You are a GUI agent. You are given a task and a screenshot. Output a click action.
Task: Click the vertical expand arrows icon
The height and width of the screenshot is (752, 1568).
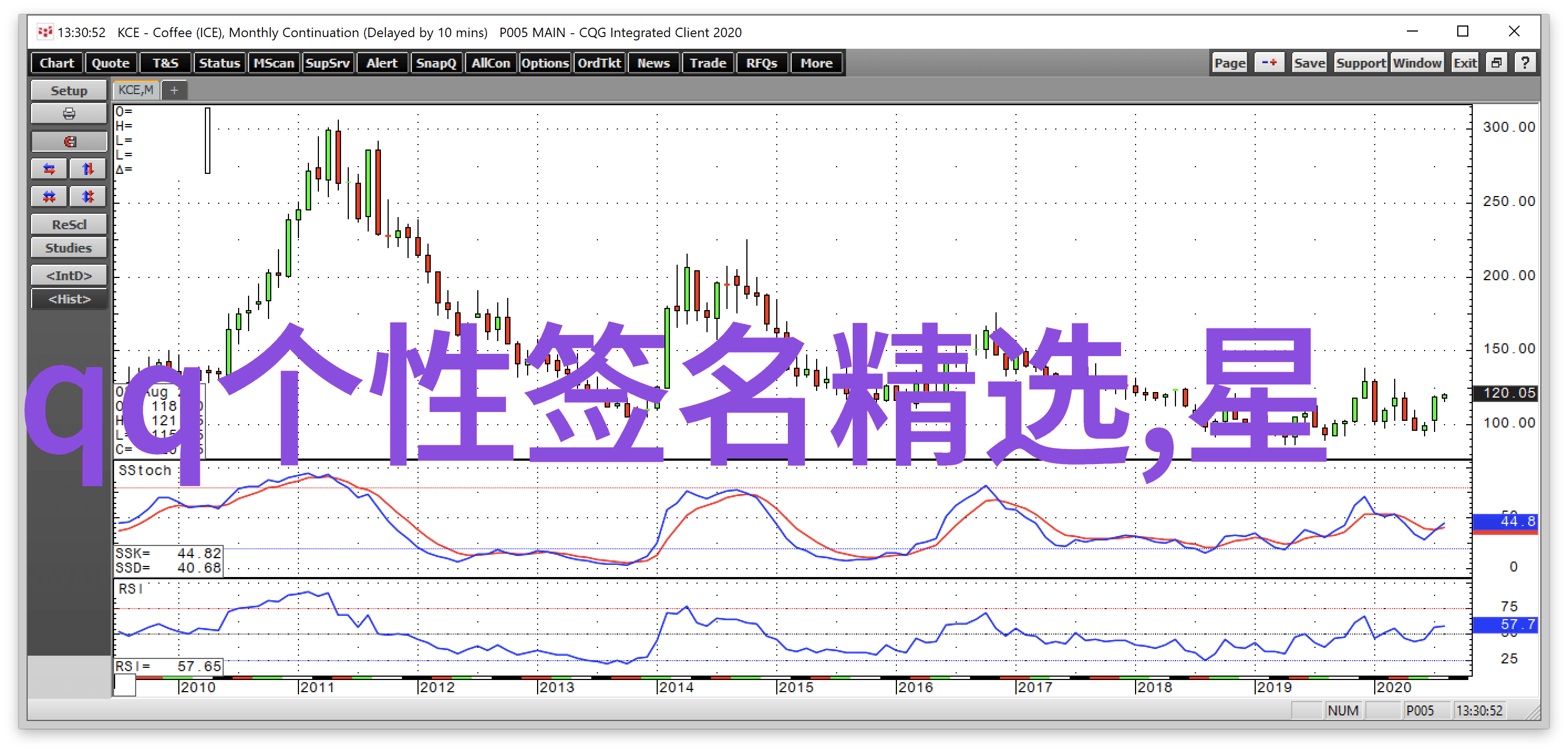pyautogui.click(x=88, y=169)
